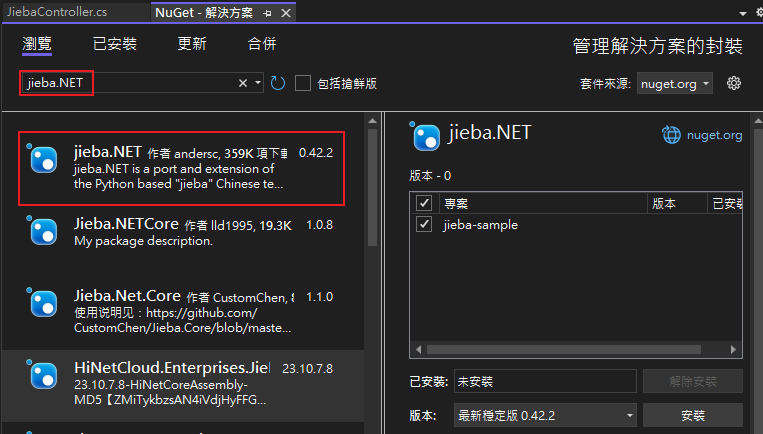Click the 安裝 button
The width and height of the screenshot is (763, 434).
point(693,416)
